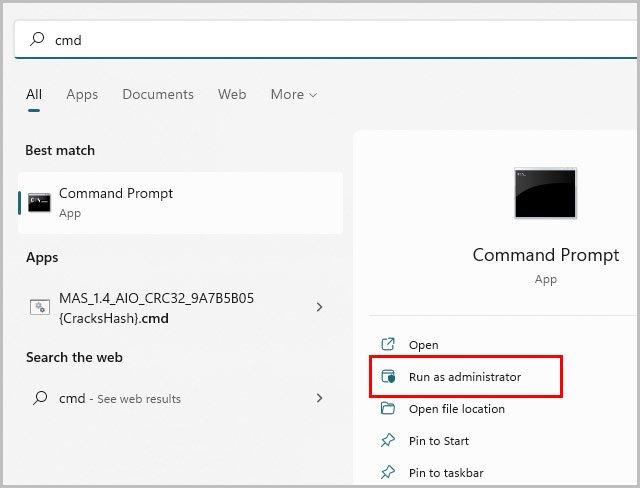Screen dimensions: 640x488
Task: Select the Open file location option
Action: coord(457,409)
